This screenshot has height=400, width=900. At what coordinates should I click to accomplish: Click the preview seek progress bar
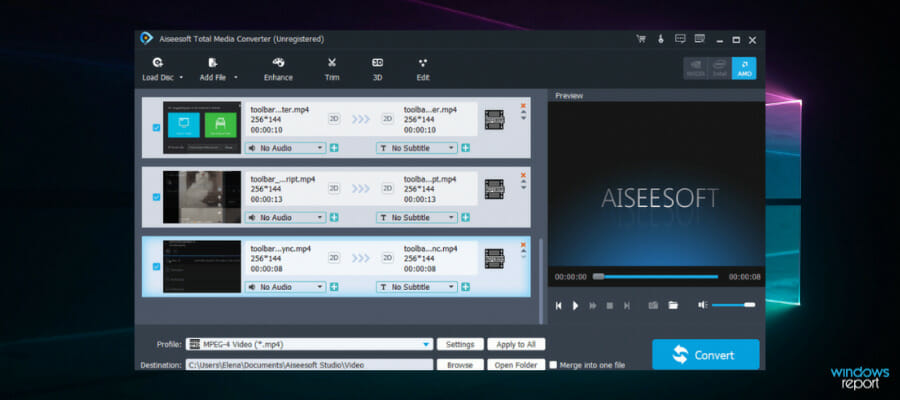pos(655,277)
